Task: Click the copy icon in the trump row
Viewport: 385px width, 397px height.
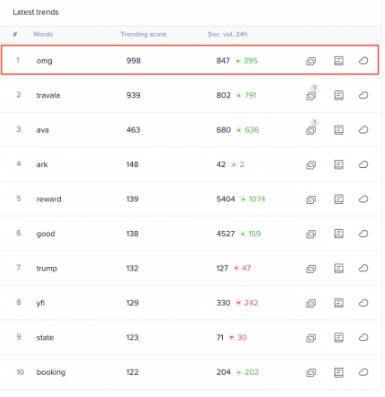Action: (311, 269)
